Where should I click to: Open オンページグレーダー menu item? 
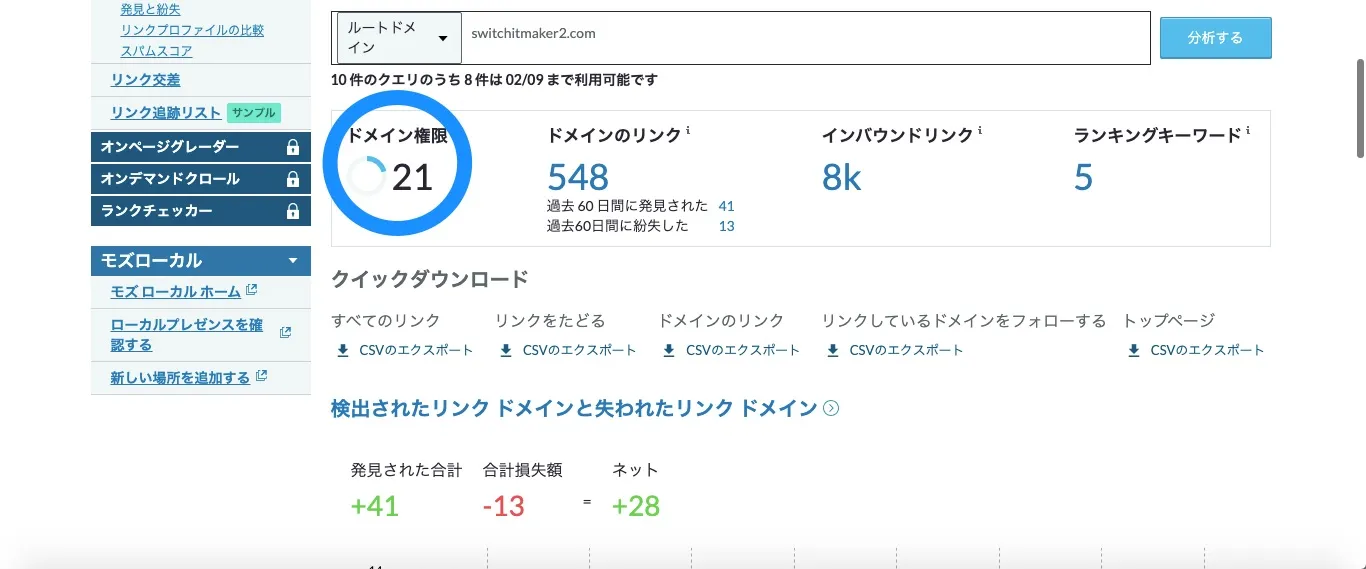[200, 147]
